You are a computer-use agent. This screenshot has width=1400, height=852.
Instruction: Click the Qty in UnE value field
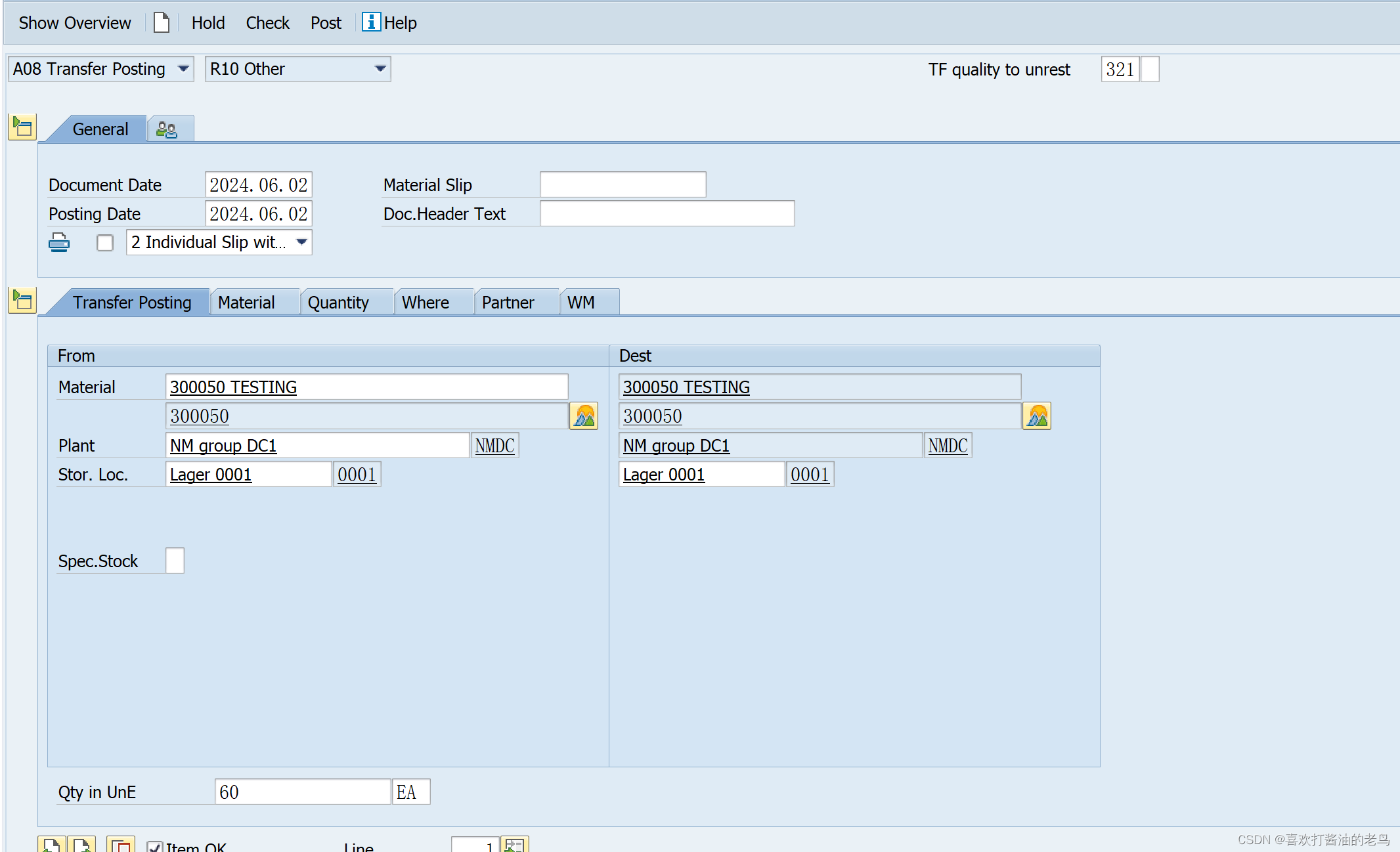click(x=302, y=792)
